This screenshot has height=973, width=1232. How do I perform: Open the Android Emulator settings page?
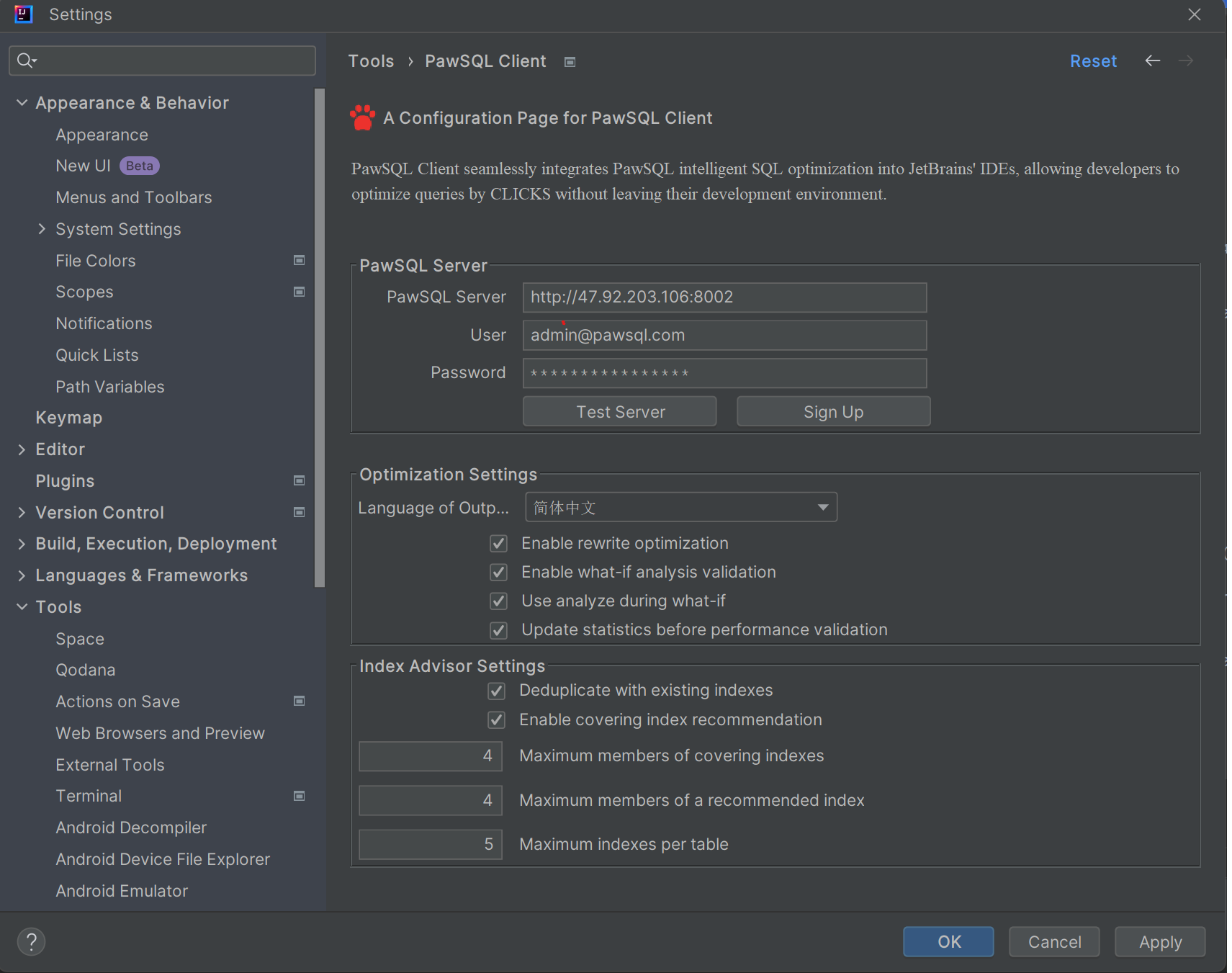(122, 890)
